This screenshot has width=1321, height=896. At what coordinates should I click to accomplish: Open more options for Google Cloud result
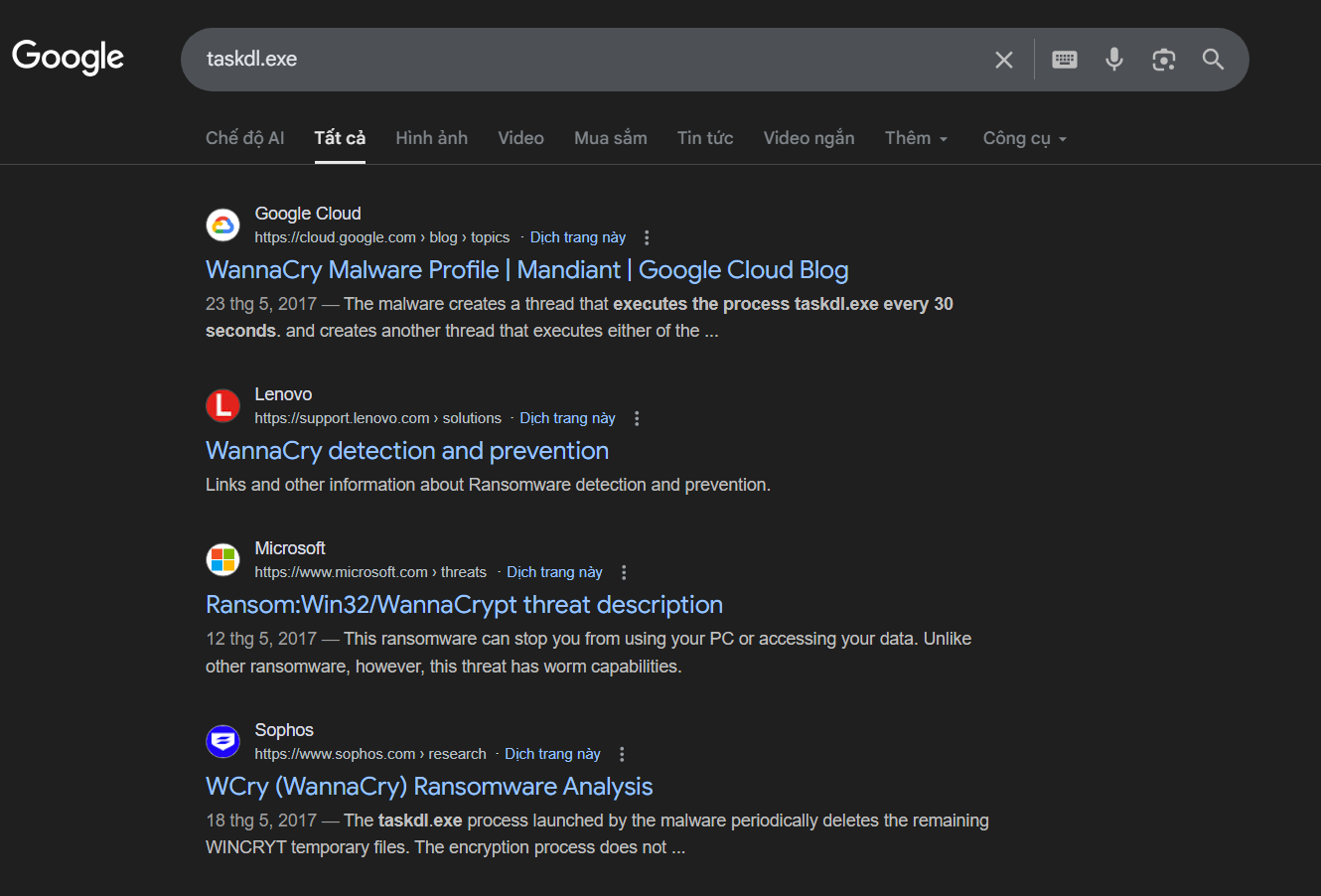coord(647,237)
